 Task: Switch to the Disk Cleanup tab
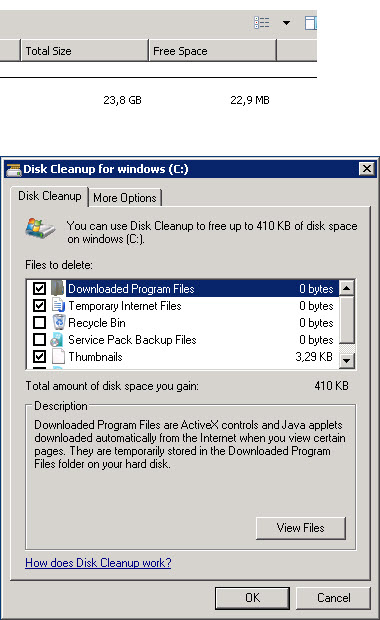pos(49,196)
